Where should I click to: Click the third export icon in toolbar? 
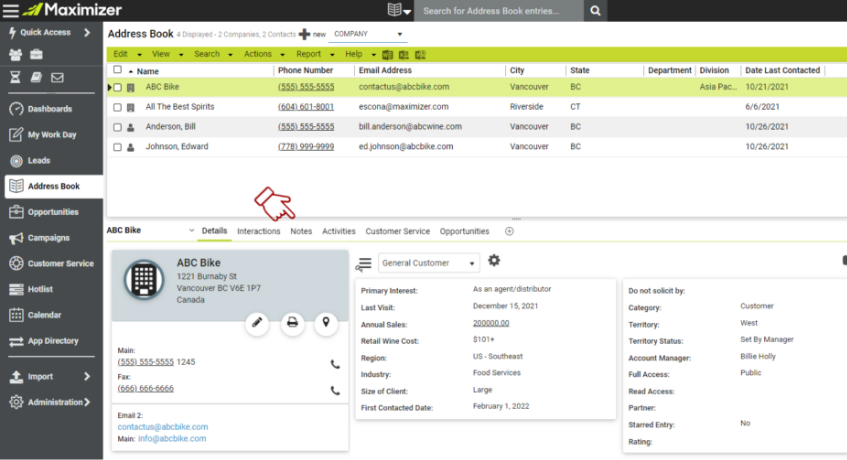pyautogui.click(x=420, y=55)
